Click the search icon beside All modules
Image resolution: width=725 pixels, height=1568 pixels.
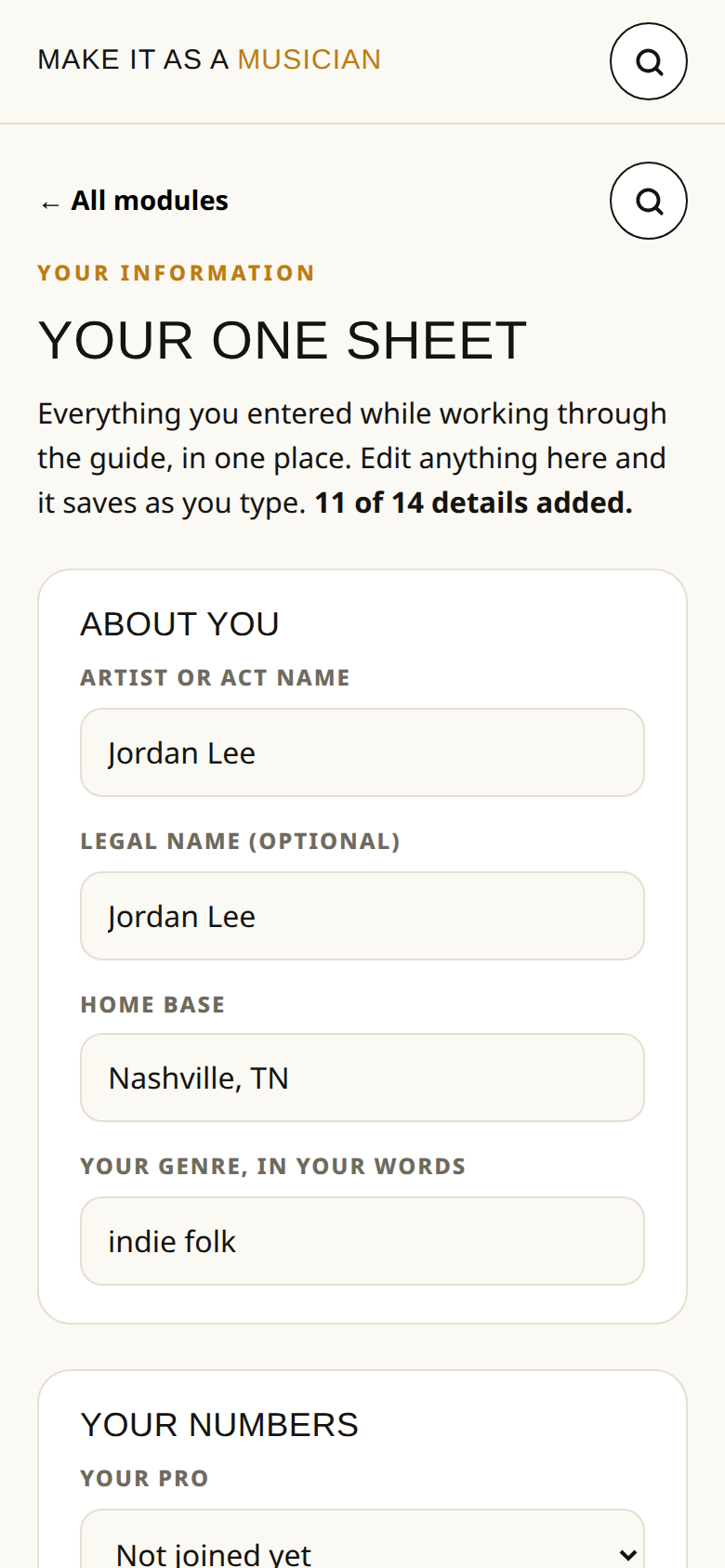649,201
